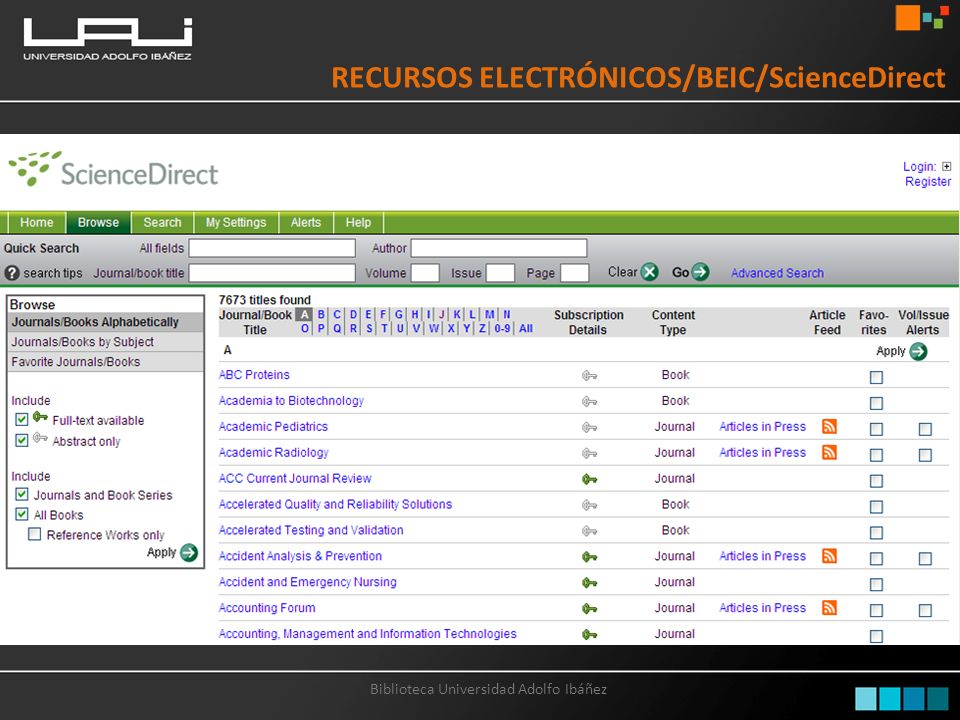Open Accident and Emergency Nursing link
Viewport: 960px width, 720px height.
tap(307, 582)
